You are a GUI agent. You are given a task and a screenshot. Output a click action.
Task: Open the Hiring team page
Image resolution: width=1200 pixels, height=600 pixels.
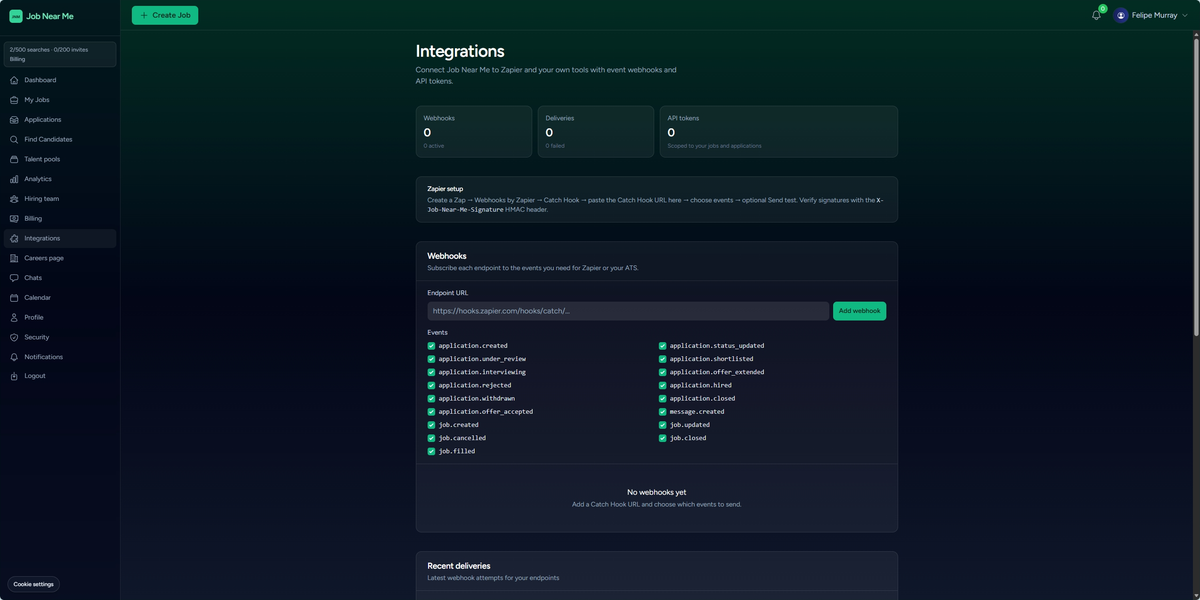tap(60, 199)
